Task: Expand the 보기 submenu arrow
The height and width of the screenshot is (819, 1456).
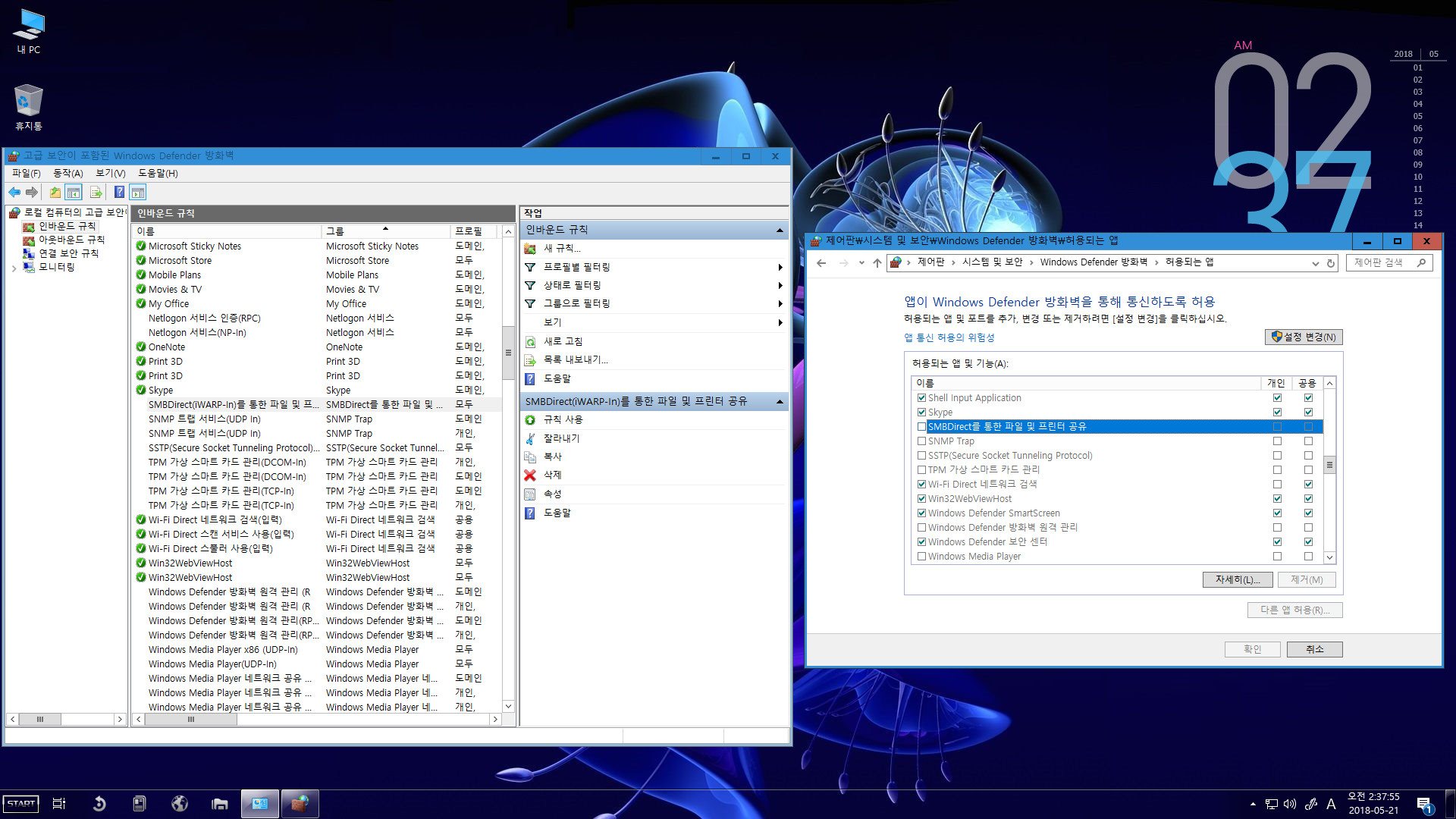Action: [780, 322]
